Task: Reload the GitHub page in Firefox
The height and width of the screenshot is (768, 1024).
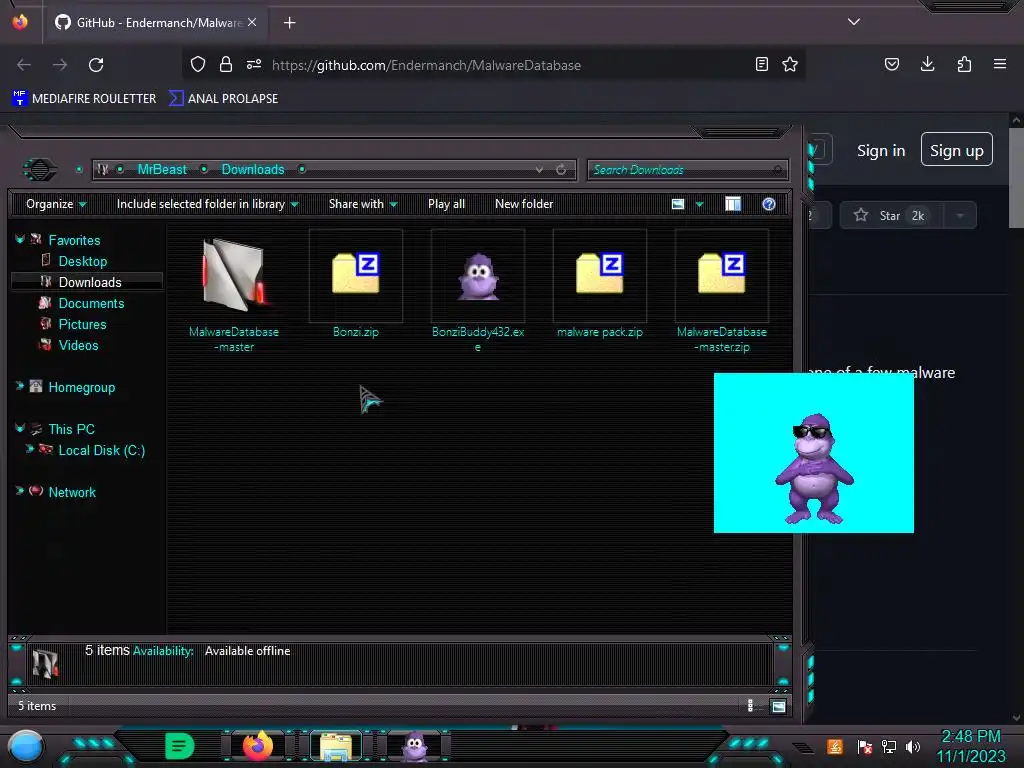Action: coord(96,65)
